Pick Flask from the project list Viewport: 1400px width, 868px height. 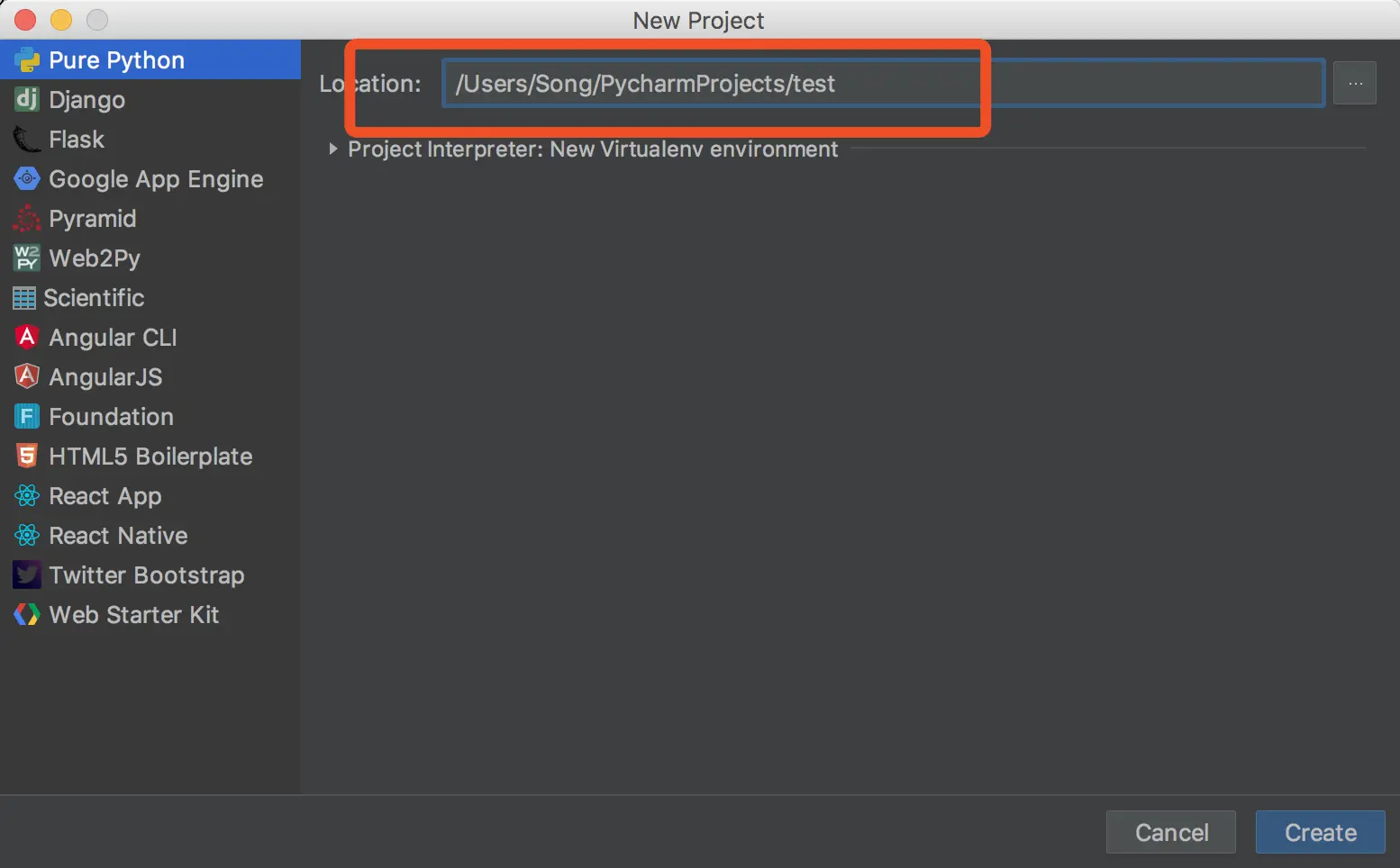click(150, 139)
